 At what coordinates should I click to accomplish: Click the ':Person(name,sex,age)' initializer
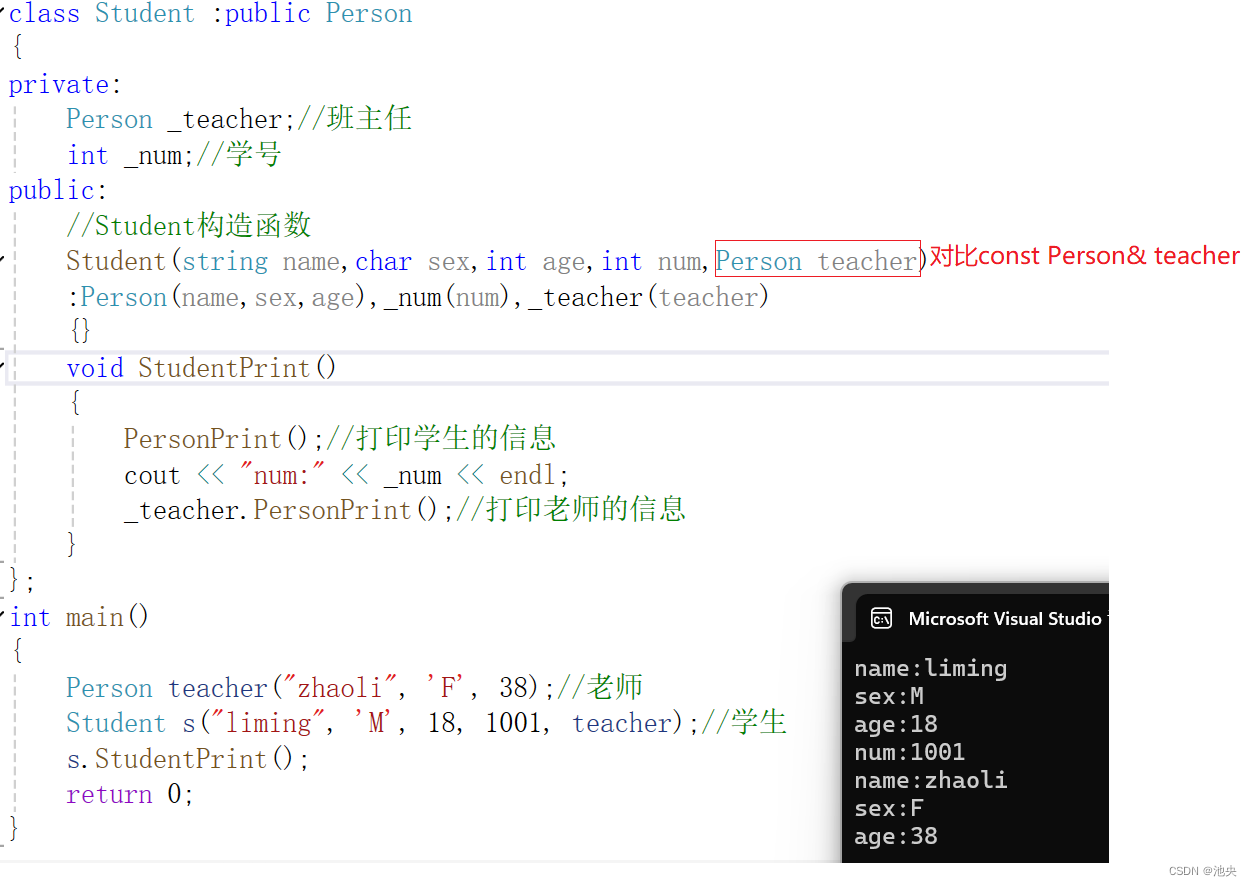218,298
